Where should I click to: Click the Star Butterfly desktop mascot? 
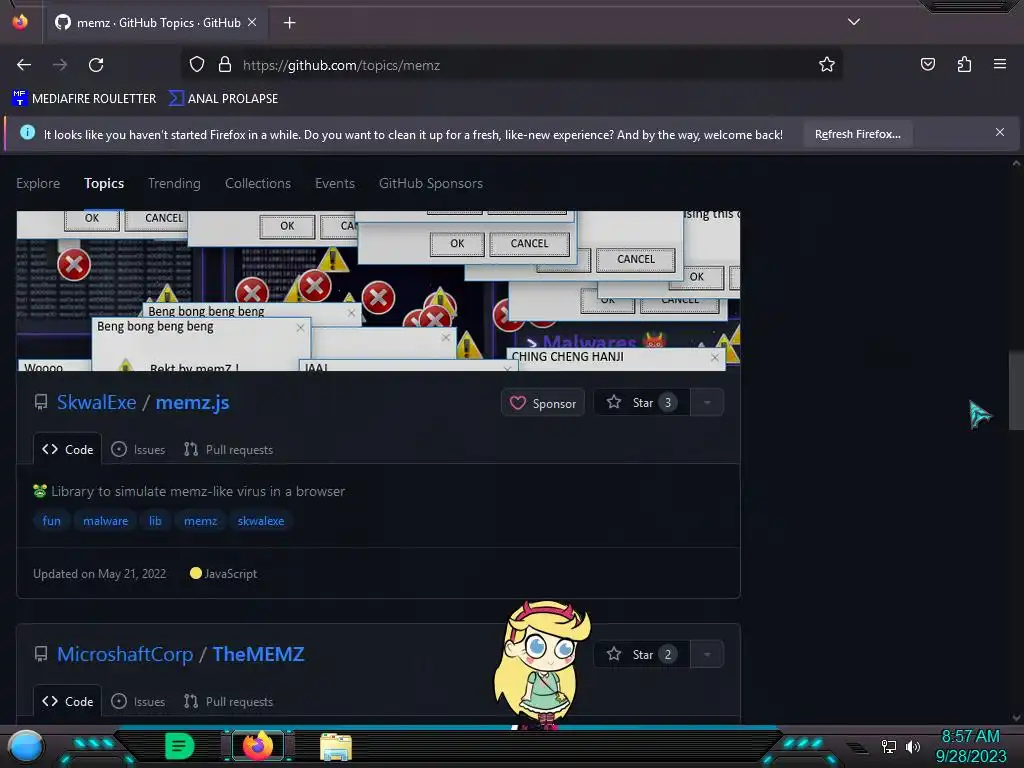coord(542,663)
